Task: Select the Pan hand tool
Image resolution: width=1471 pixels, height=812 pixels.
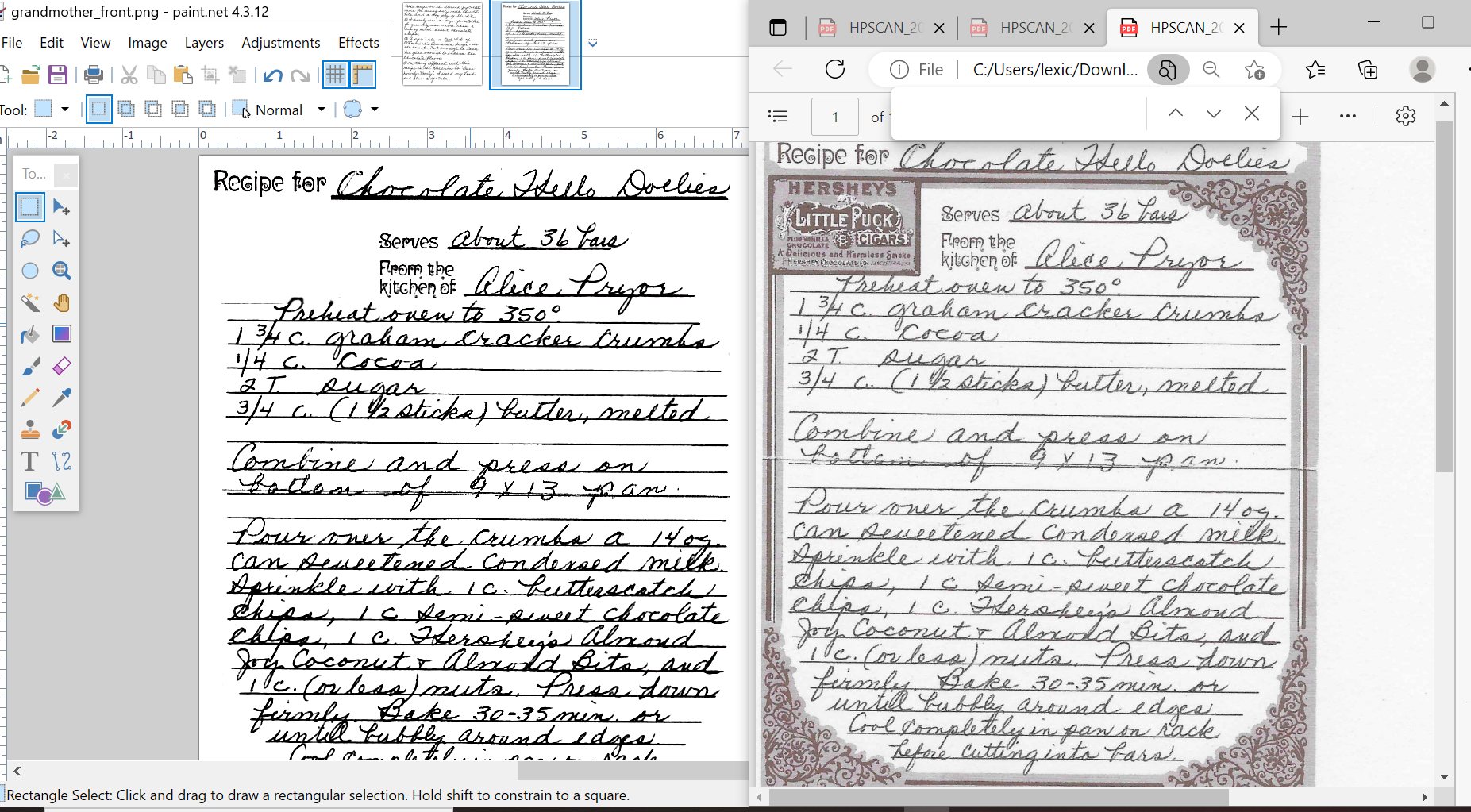Action: coord(61,302)
